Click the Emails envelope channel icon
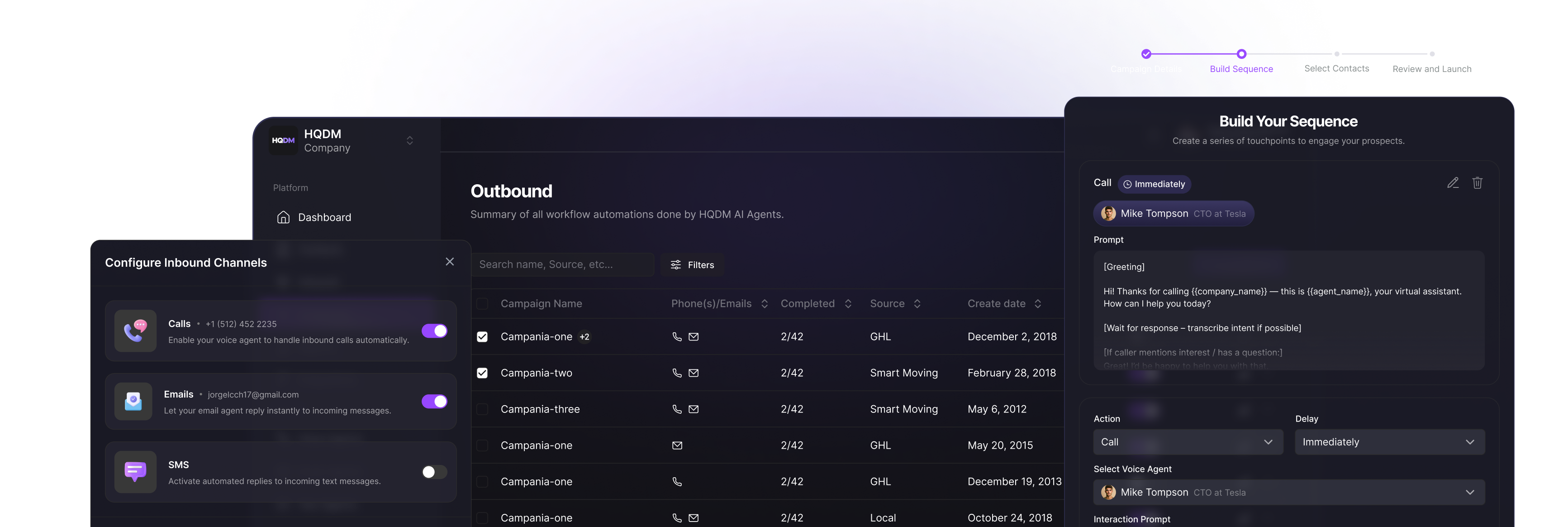This screenshot has width=1568, height=527. coord(133,402)
